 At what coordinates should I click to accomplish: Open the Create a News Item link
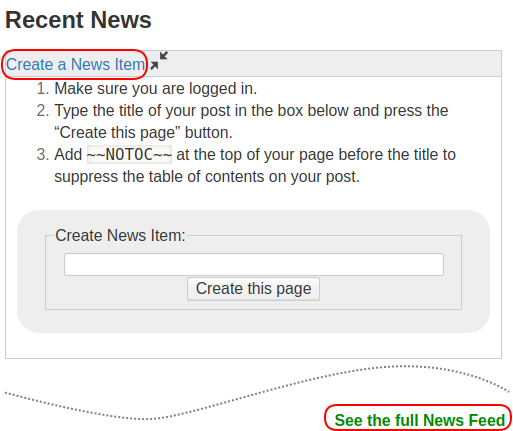76,64
